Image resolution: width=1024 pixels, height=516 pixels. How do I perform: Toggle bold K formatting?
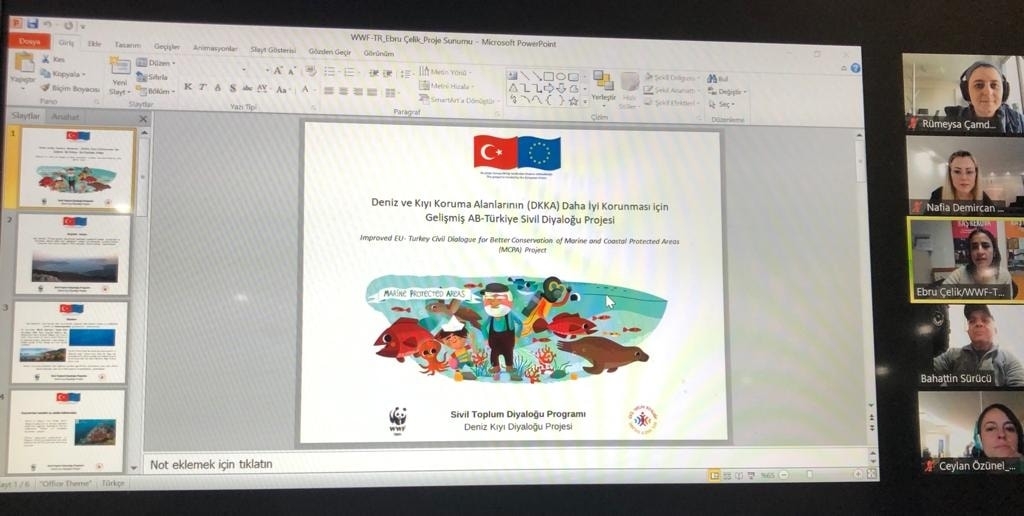coord(188,88)
